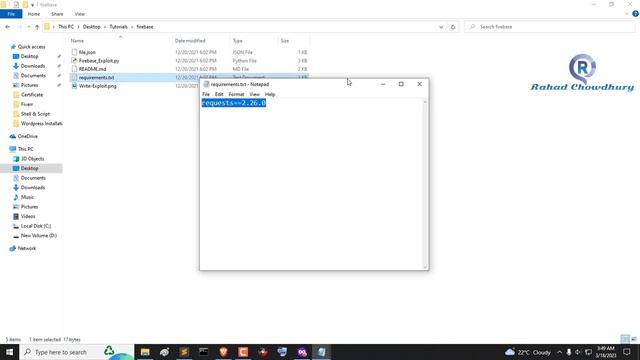This screenshot has width=640, height=360.
Task: Select README.md file icon
Action: tap(74, 69)
